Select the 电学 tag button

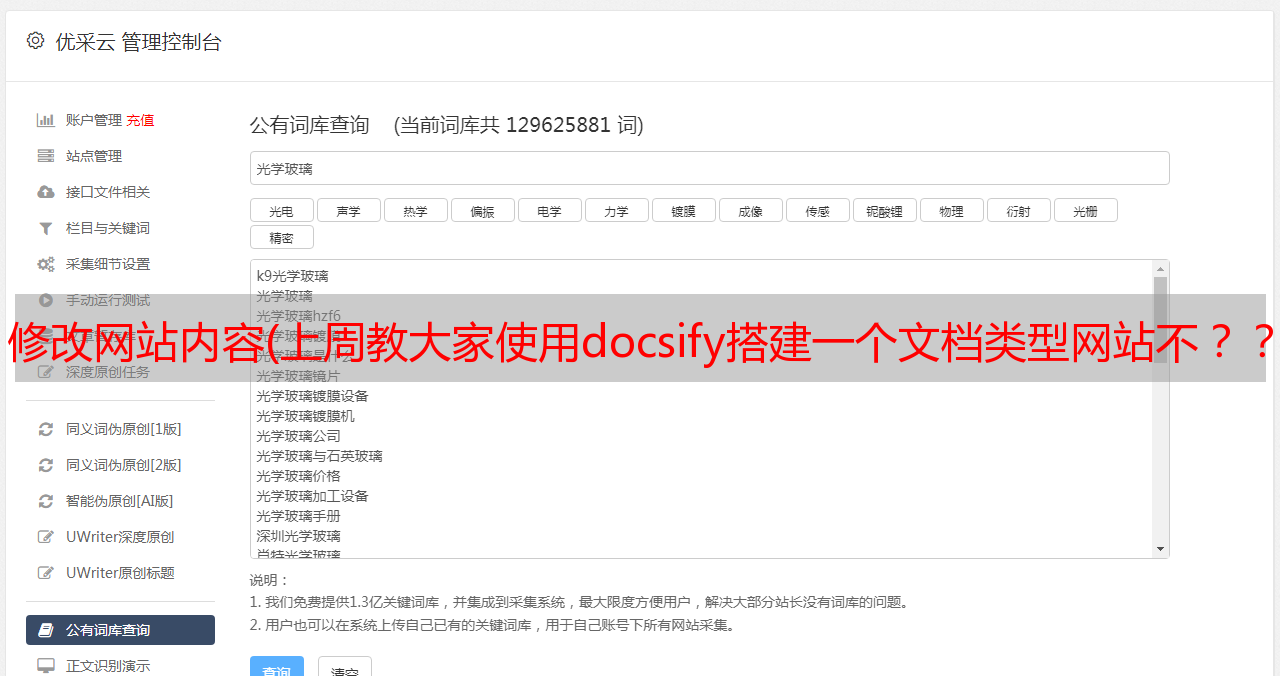click(549, 210)
